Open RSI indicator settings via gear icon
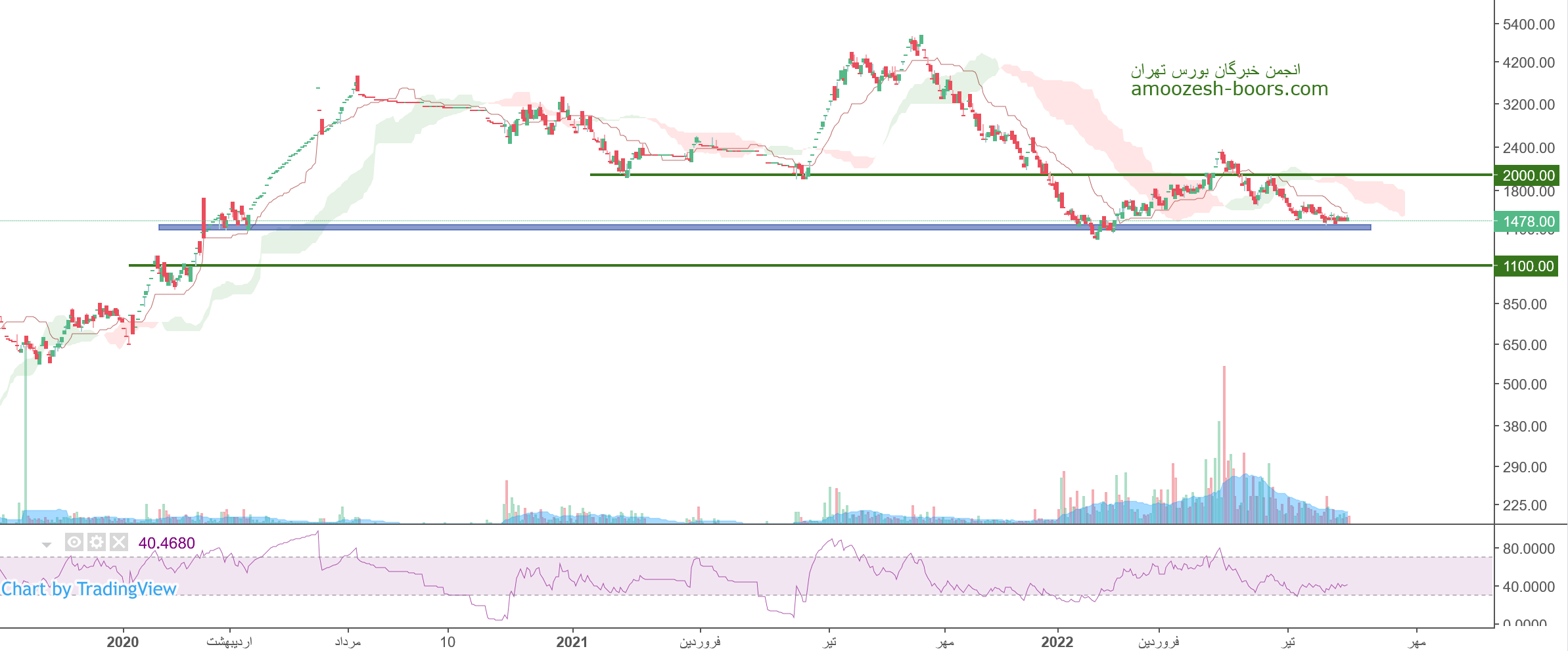Screen dimensions: 1568x651 [x=97, y=542]
